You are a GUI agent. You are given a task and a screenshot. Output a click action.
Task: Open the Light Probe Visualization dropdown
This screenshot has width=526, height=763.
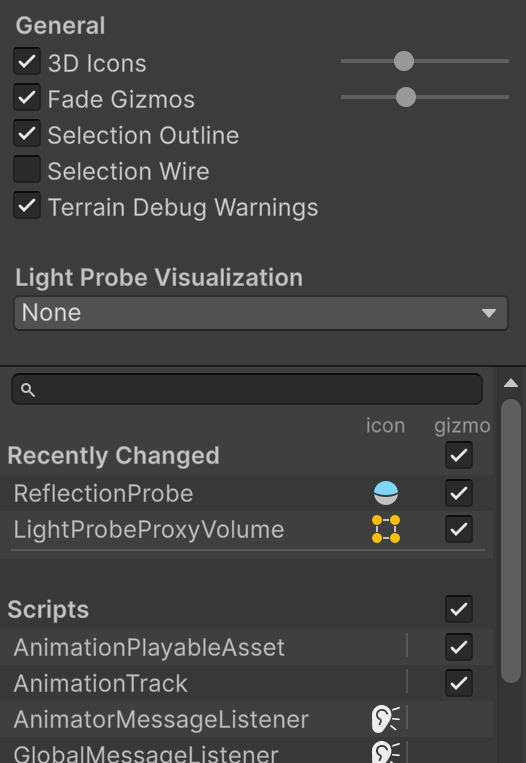pyautogui.click(x=261, y=313)
